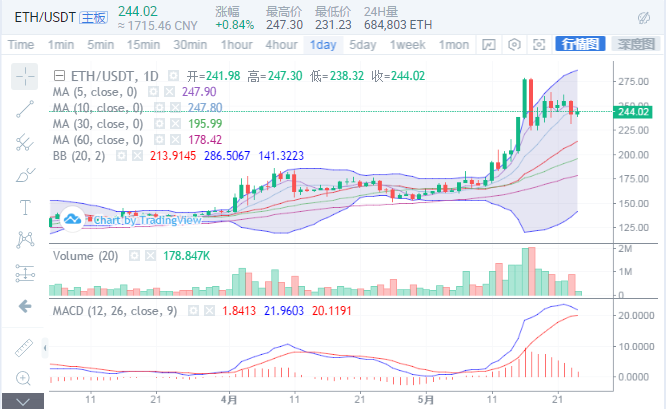This screenshot has height=409, width=666.
Task: Click the back arrow in left toolbar
Action: click(x=25, y=306)
